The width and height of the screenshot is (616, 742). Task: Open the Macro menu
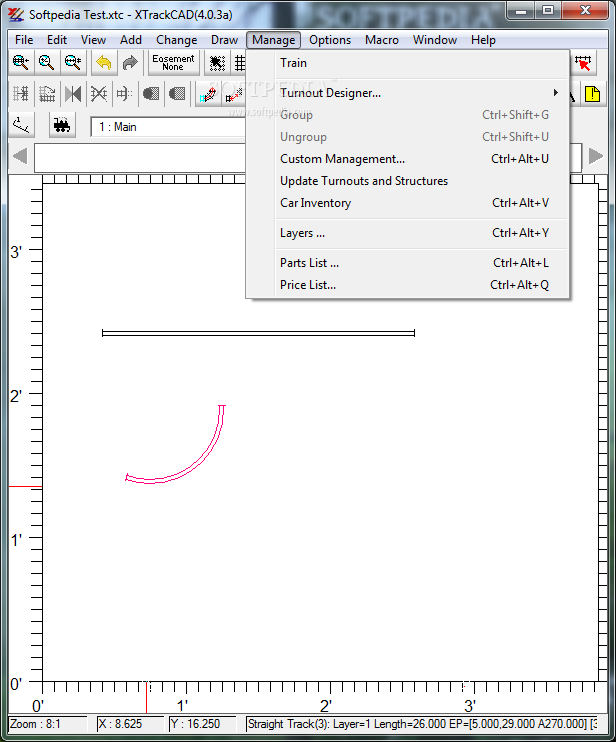[x=382, y=40]
